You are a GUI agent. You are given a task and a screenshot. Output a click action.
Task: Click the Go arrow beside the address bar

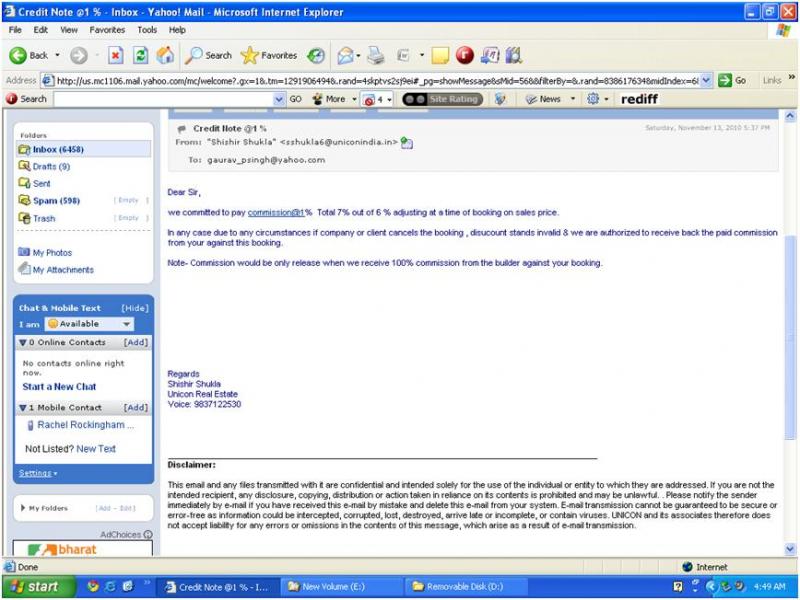(732, 81)
